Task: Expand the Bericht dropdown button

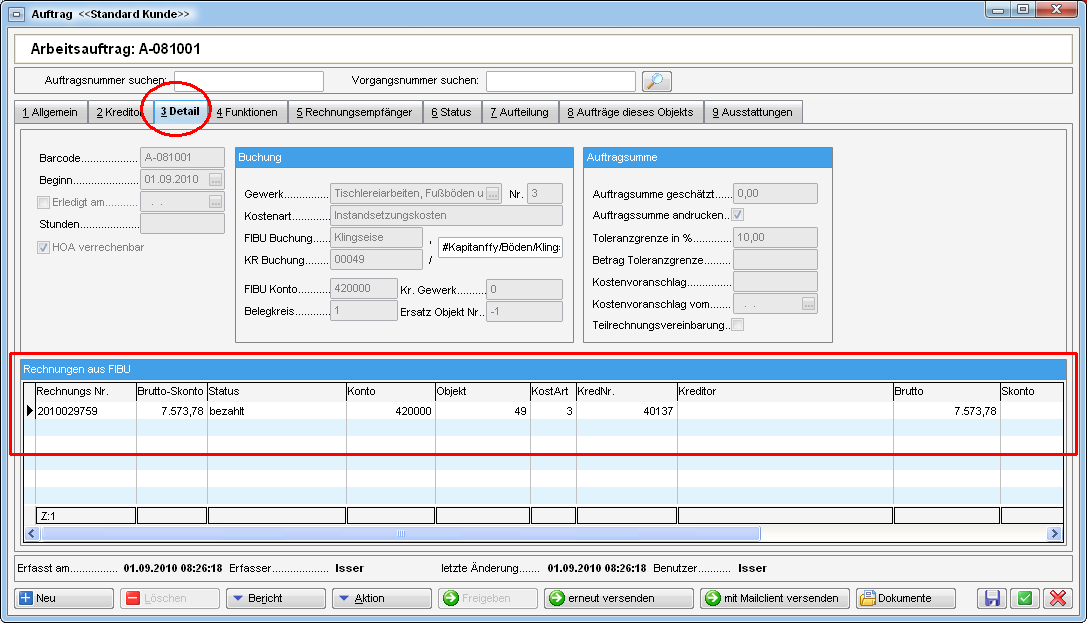Action: pos(275,598)
